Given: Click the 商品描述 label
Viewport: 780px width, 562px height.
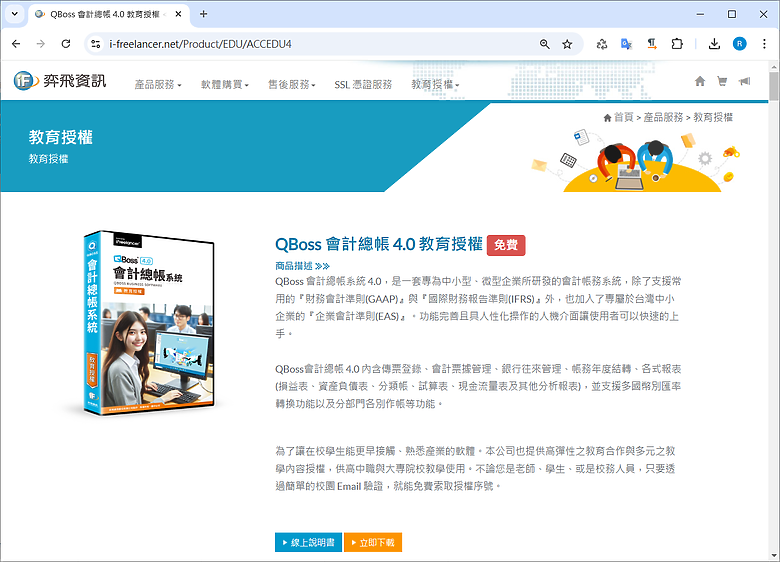Looking at the screenshot, I should pos(293,266).
